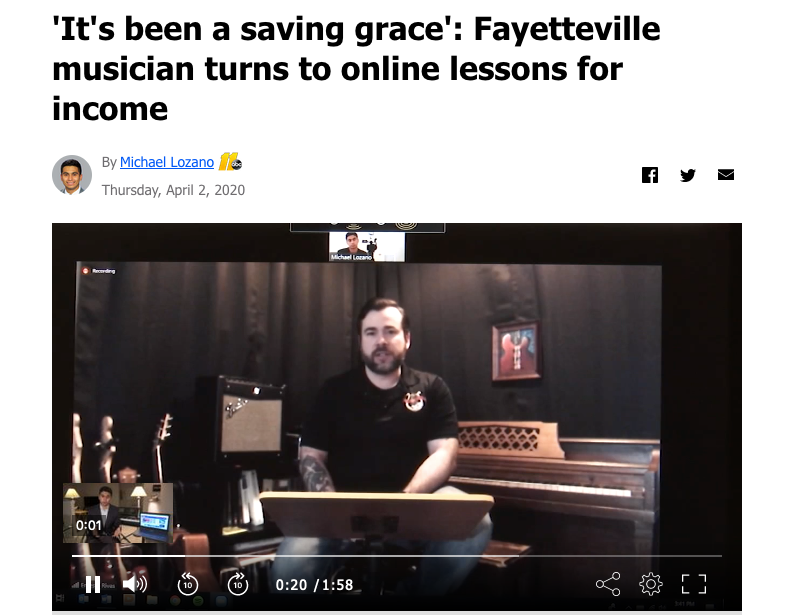Click the Thursday, April 2, 2020 date

[x=173, y=190]
